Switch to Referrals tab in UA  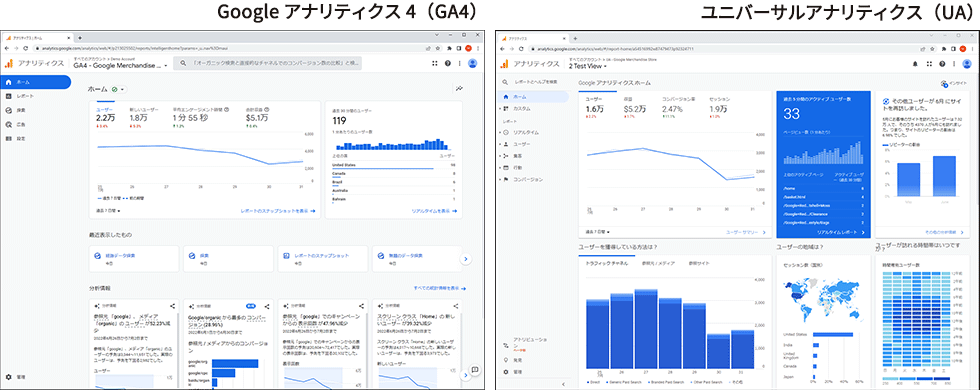[699, 264]
